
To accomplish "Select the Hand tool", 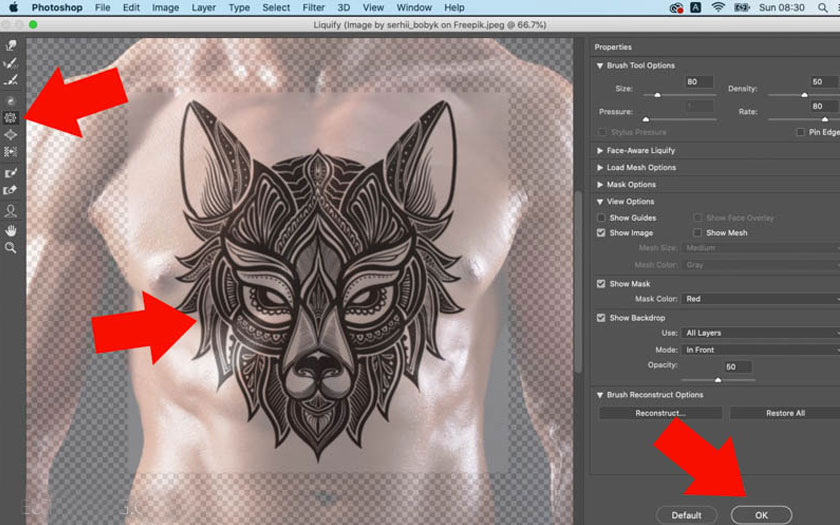I will (x=11, y=229).
